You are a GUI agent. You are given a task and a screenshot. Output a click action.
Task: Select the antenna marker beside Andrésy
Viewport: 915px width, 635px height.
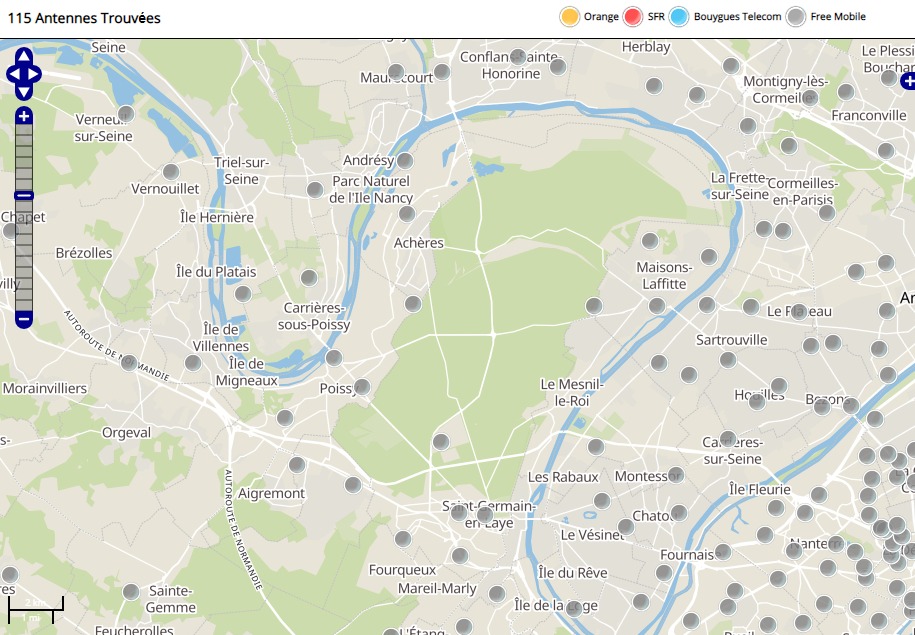405,160
